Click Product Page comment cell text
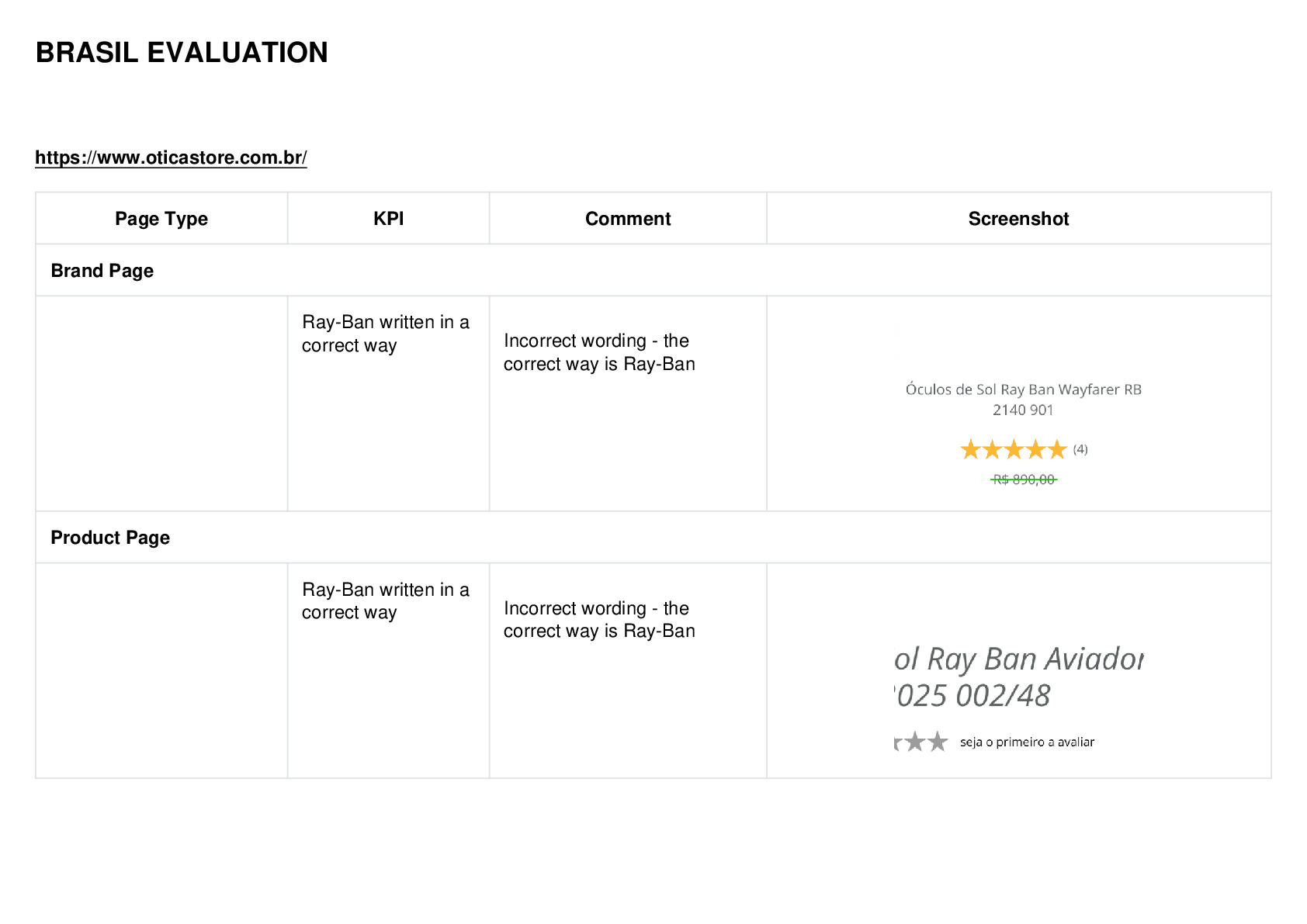 click(599, 619)
